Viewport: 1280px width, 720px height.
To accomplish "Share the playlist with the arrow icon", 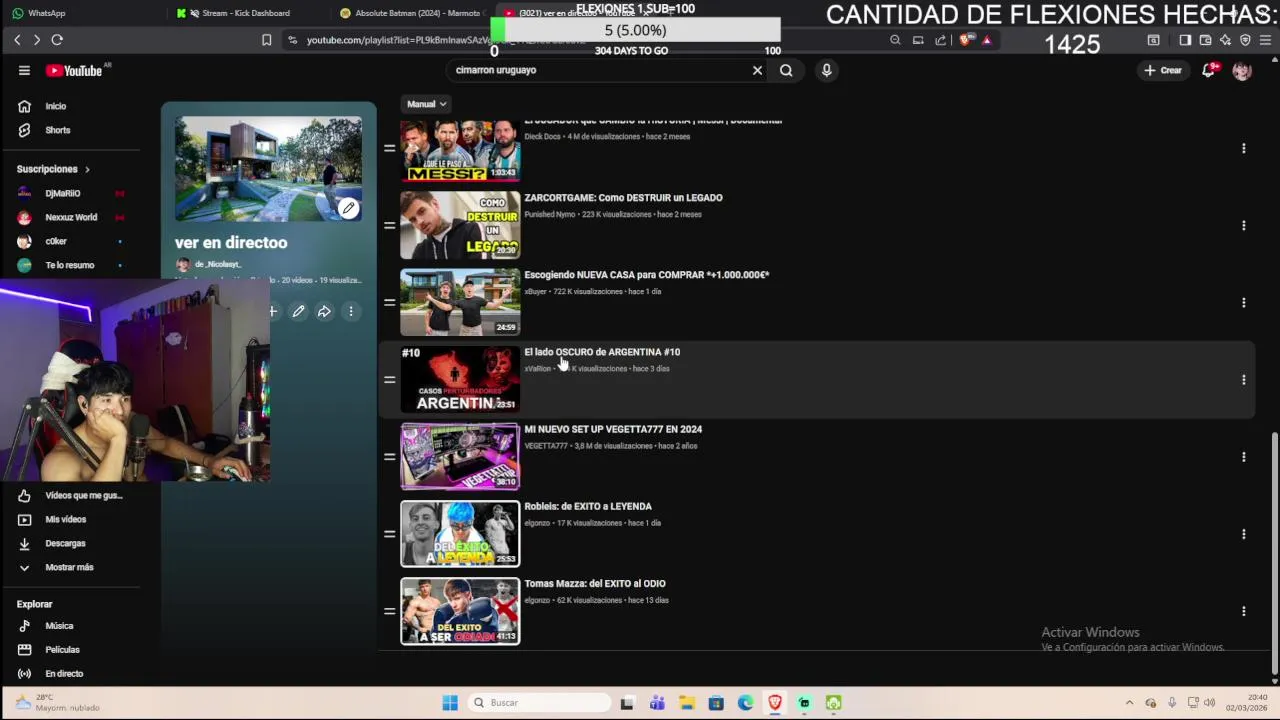I will click(324, 312).
